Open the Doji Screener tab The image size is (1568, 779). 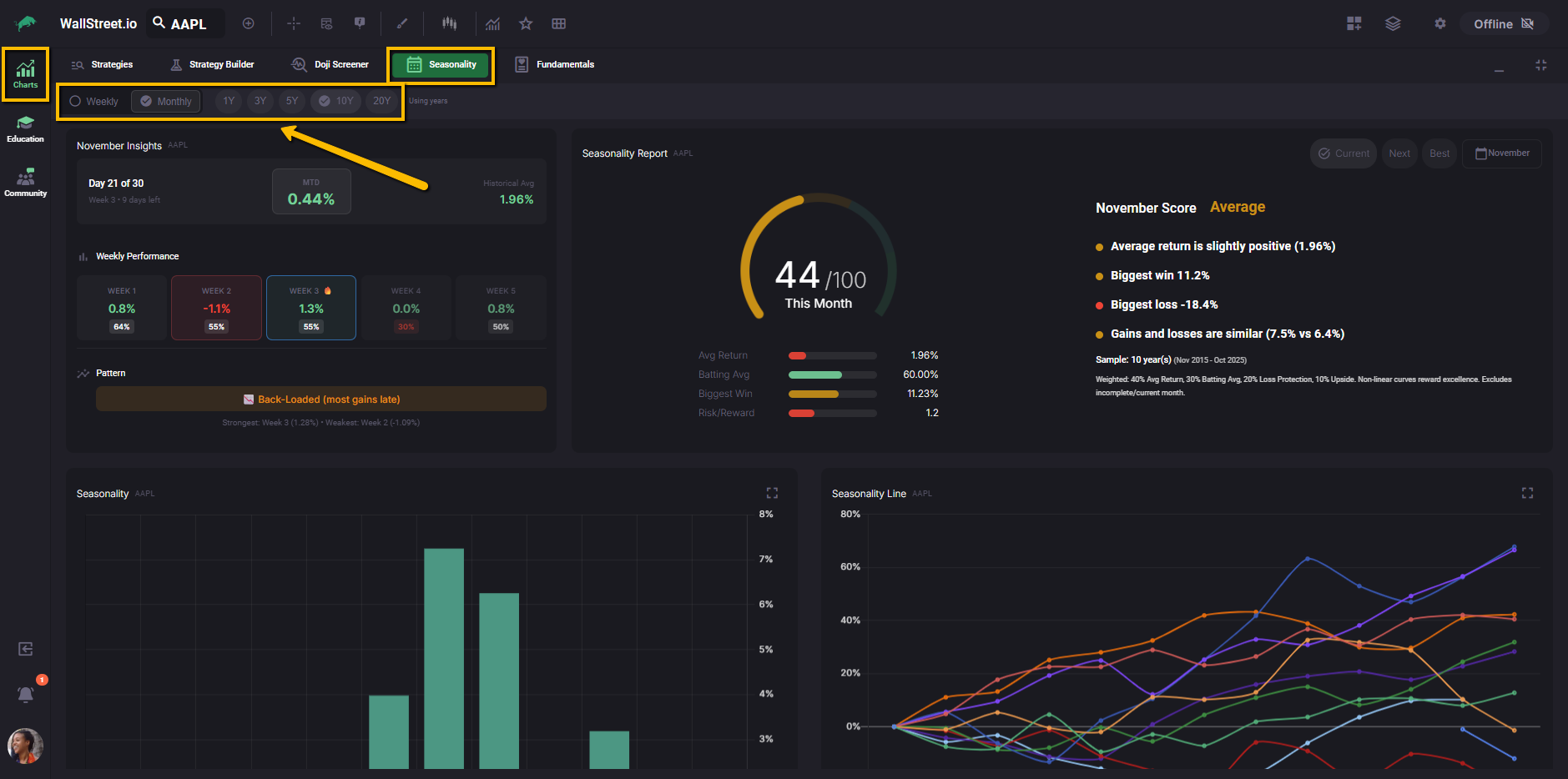tap(330, 64)
